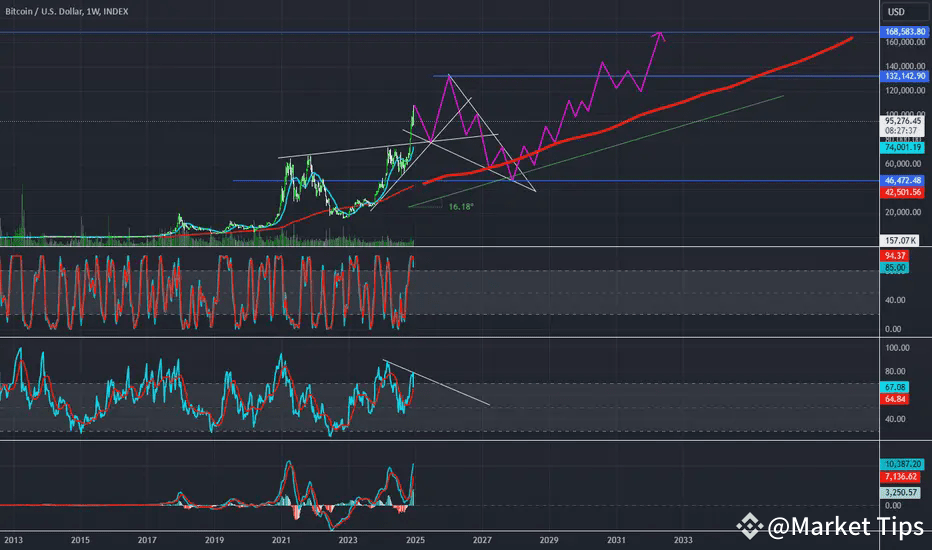Click the 160,000.00 price scale value

[x=905, y=42]
